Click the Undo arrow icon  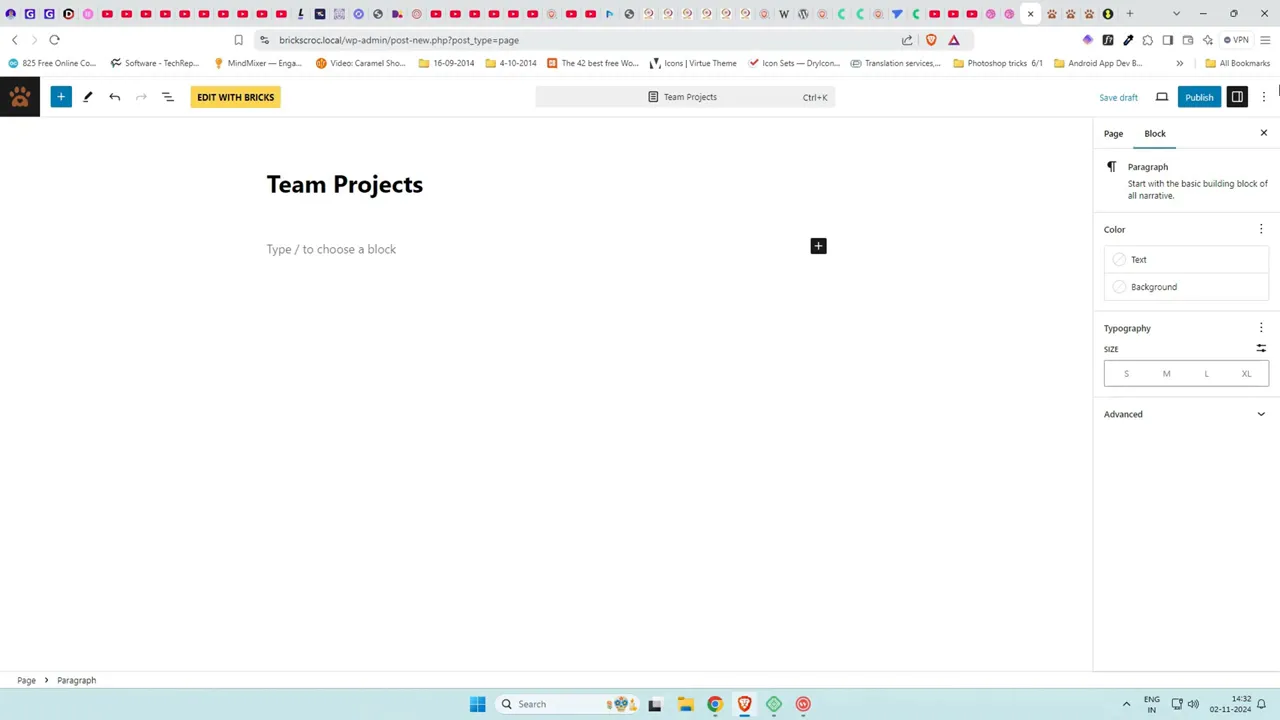115,97
